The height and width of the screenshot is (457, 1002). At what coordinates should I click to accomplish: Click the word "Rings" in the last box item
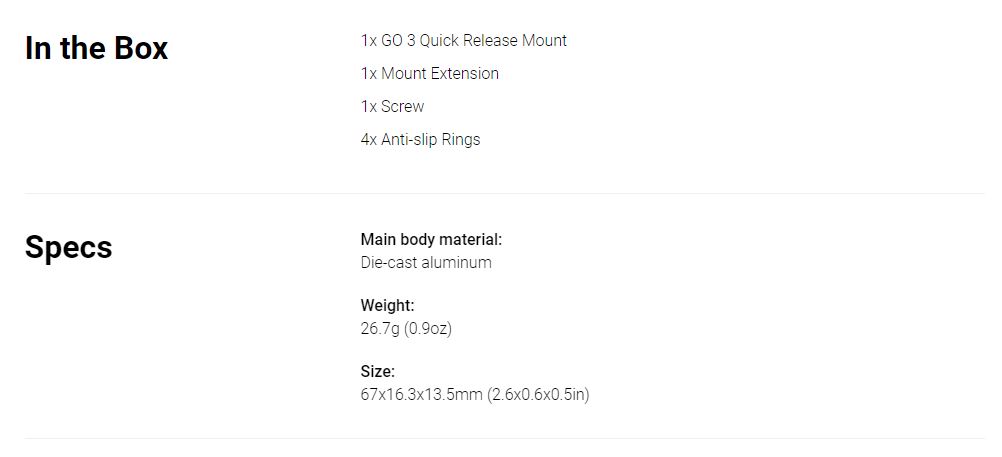[461, 139]
